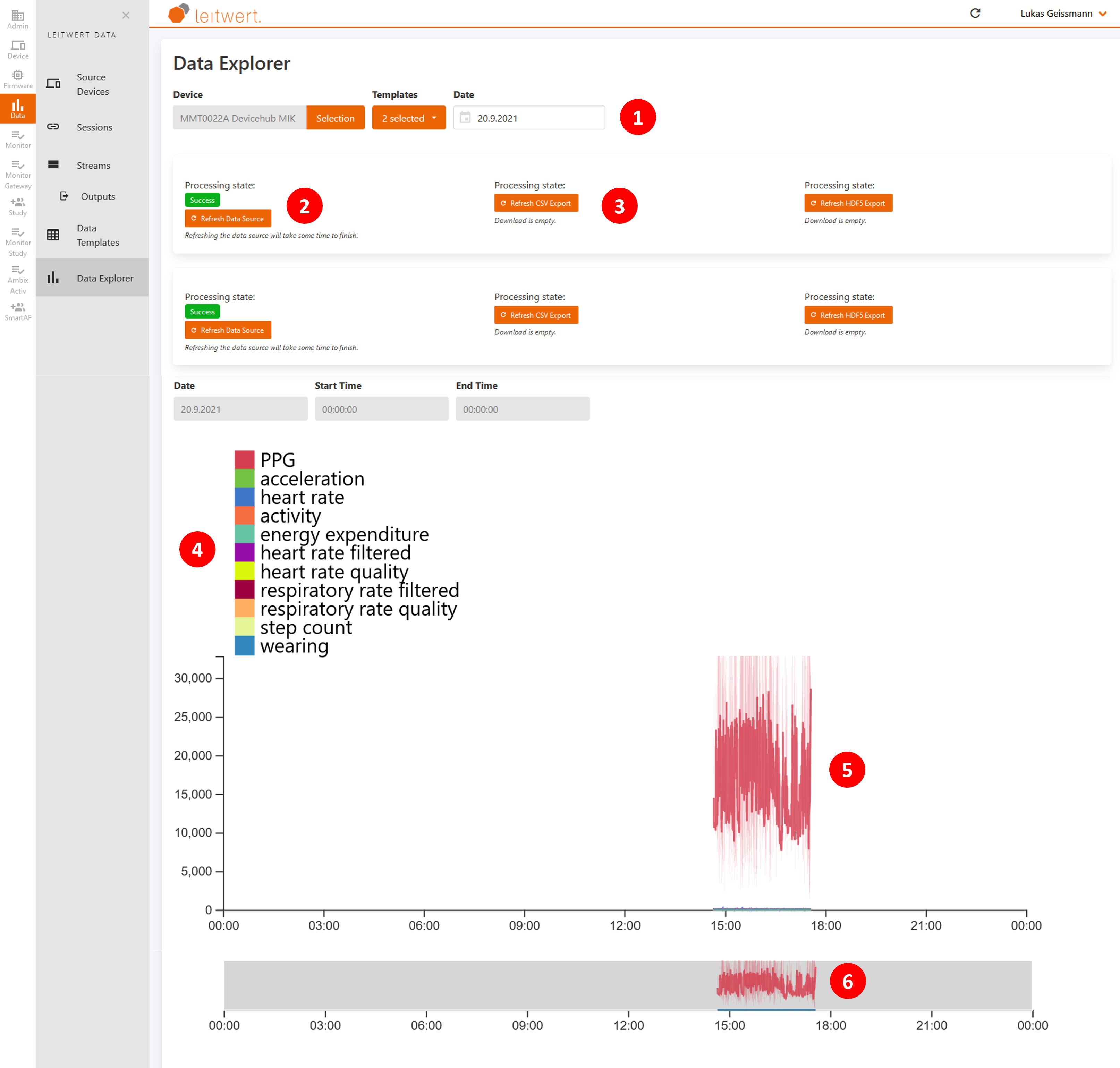Open the Templates '2 selected' dropdown
Image resolution: width=1120 pixels, height=1068 pixels.
tap(408, 117)
